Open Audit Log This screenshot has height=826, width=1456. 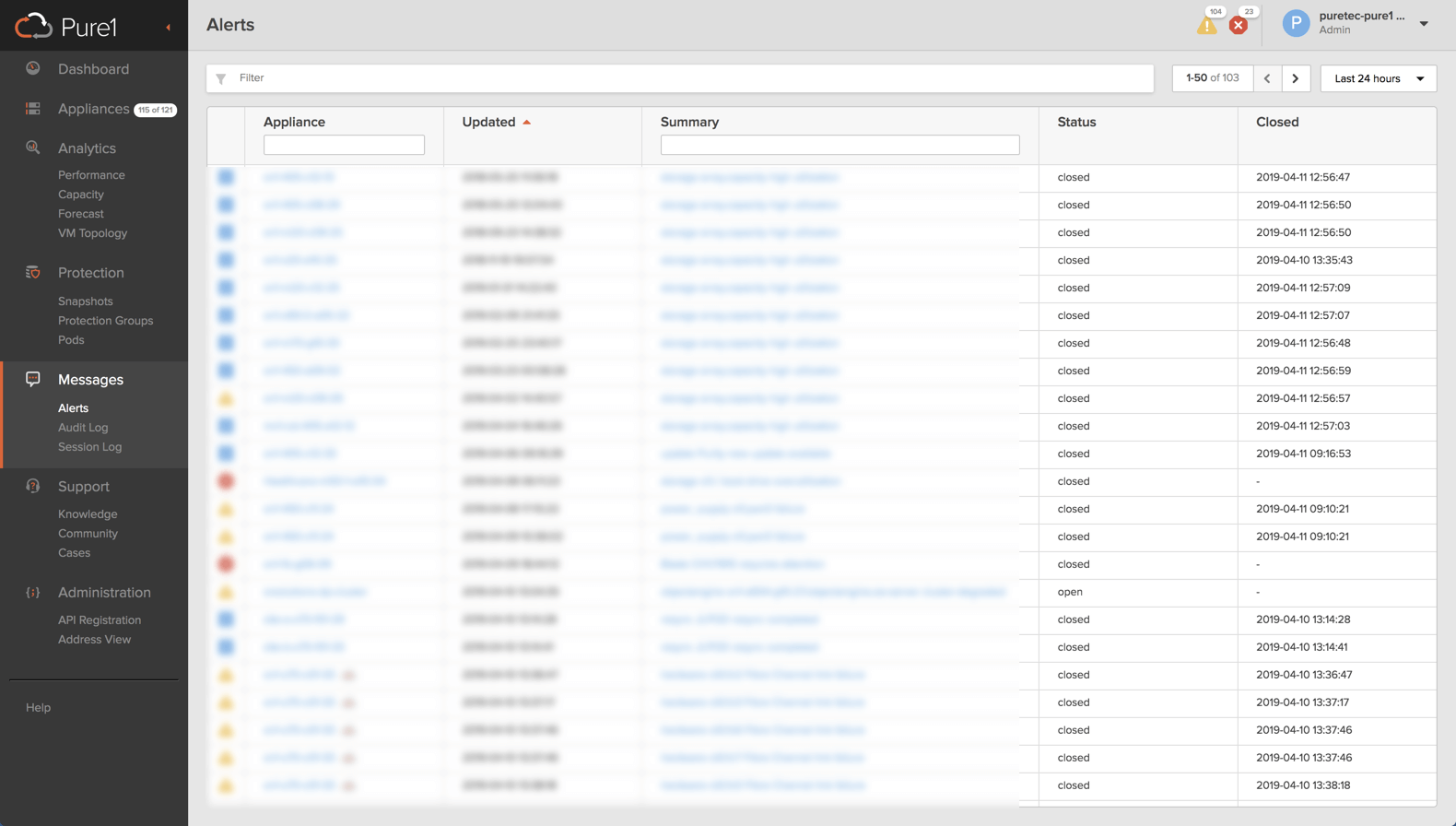coord(83,428)
